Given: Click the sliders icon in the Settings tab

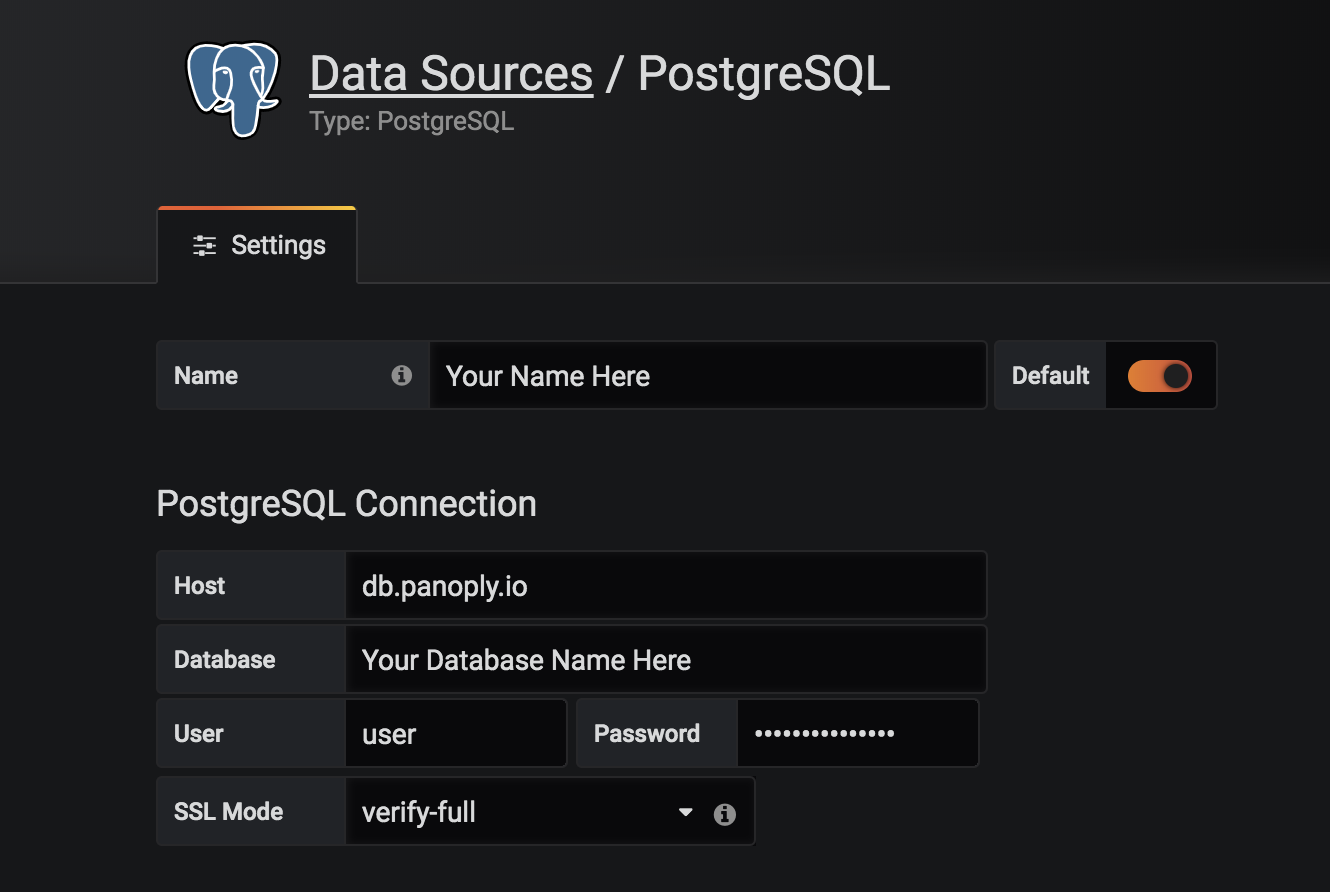Looking at the screenshot, I should click(x=204, y=246).
